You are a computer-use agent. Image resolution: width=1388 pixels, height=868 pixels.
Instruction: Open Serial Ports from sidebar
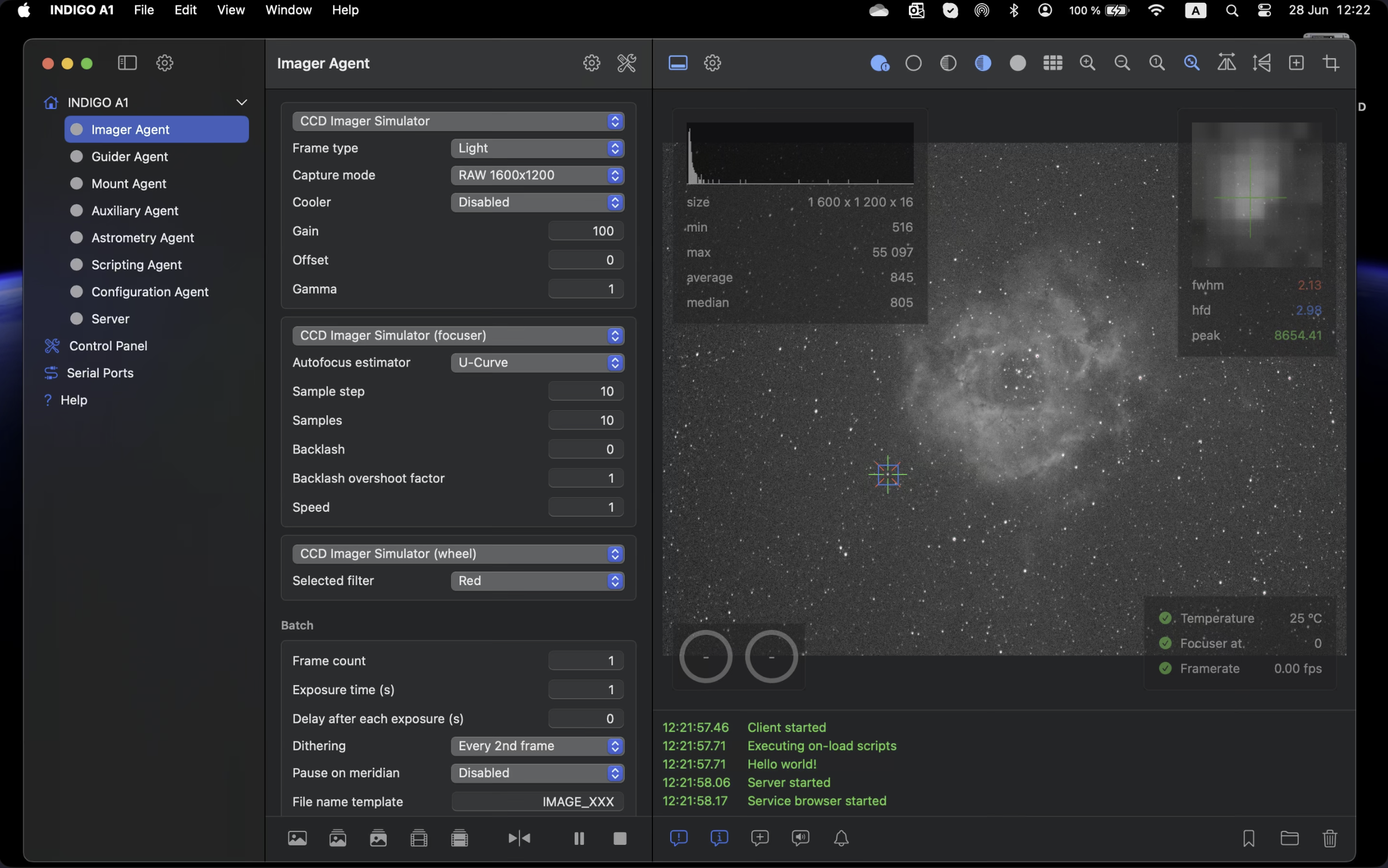click(x=100, y=372)
